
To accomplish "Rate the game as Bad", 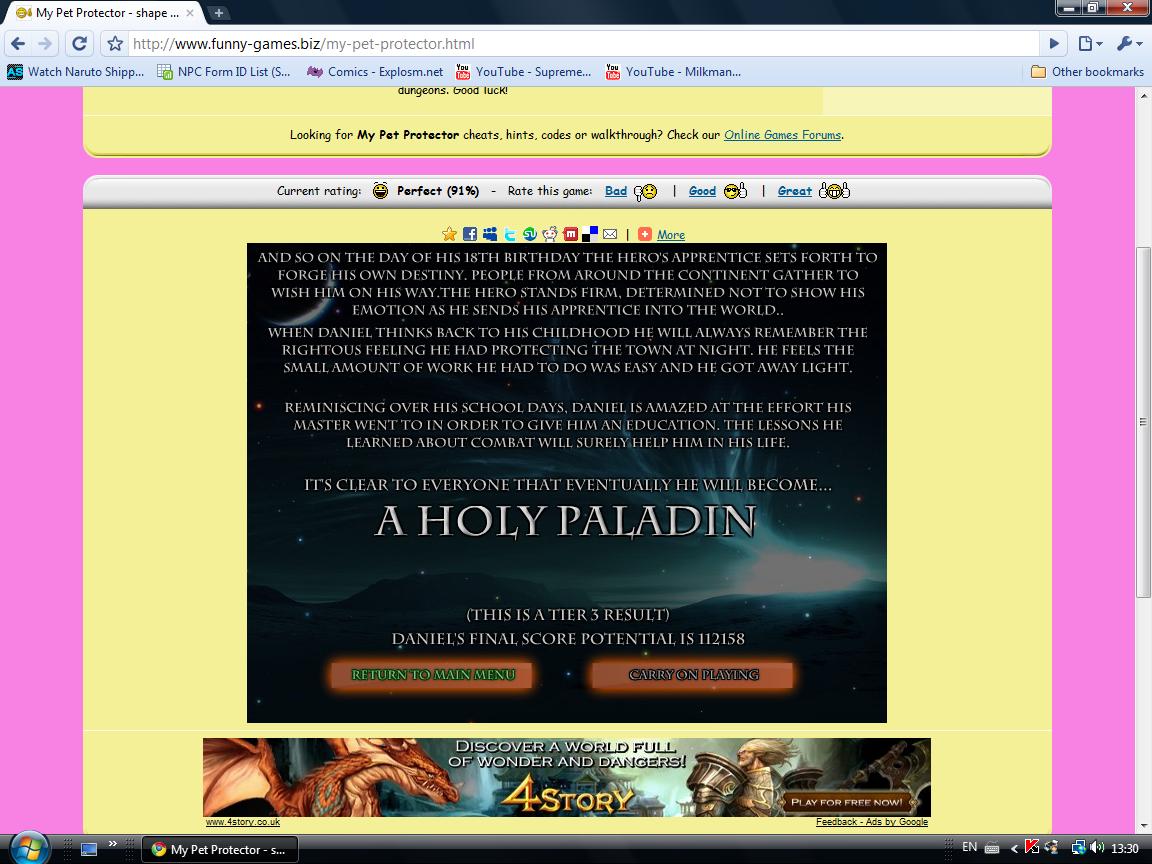I will (616, 191).
